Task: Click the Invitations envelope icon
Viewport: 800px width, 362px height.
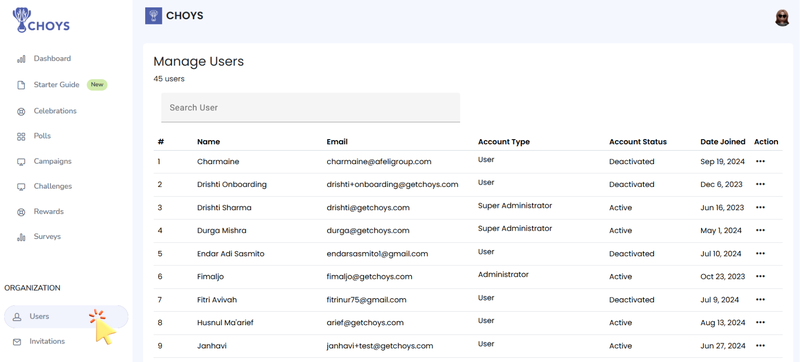Action: point(17,342)
